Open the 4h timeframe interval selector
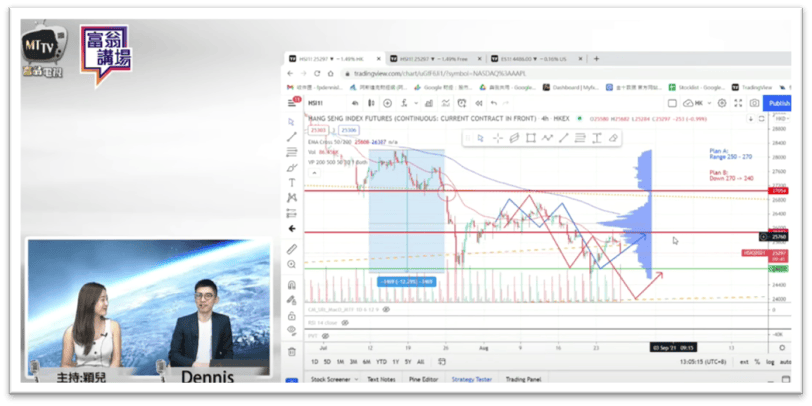This screenshot has width=812, height=406. coord(355,103)
